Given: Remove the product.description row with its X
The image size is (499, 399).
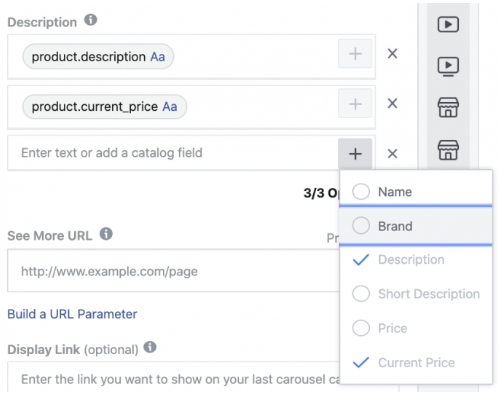Looking at the screenshot, I should point(392,53).
